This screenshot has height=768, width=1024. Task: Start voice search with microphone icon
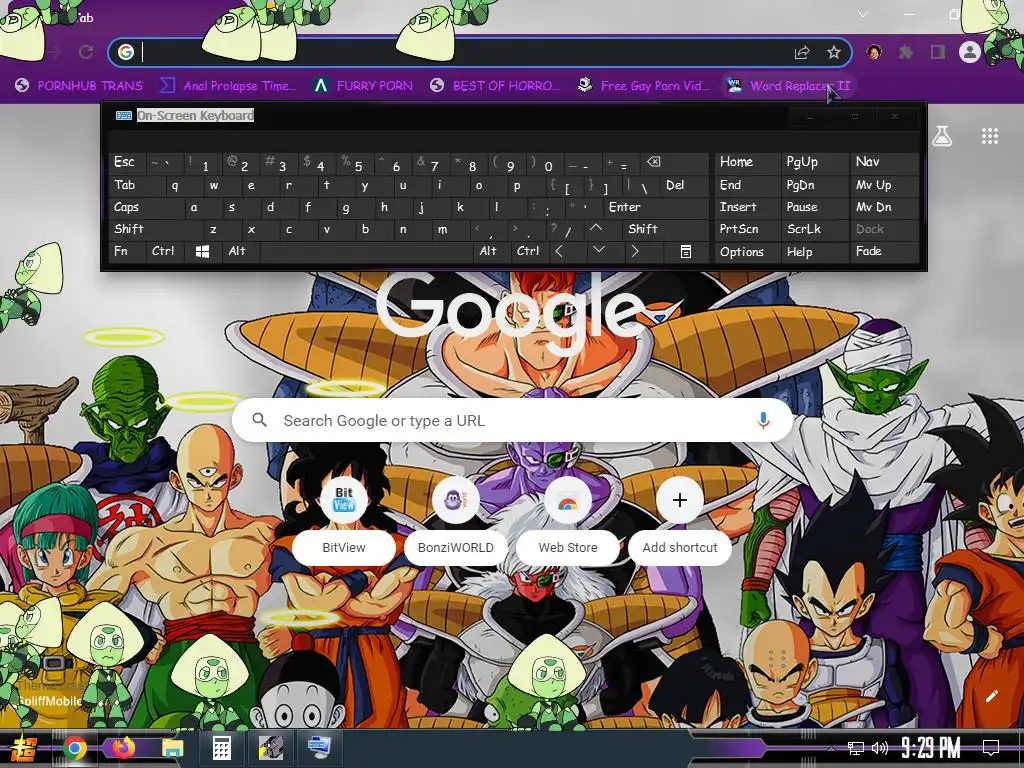tap(763, 421)
